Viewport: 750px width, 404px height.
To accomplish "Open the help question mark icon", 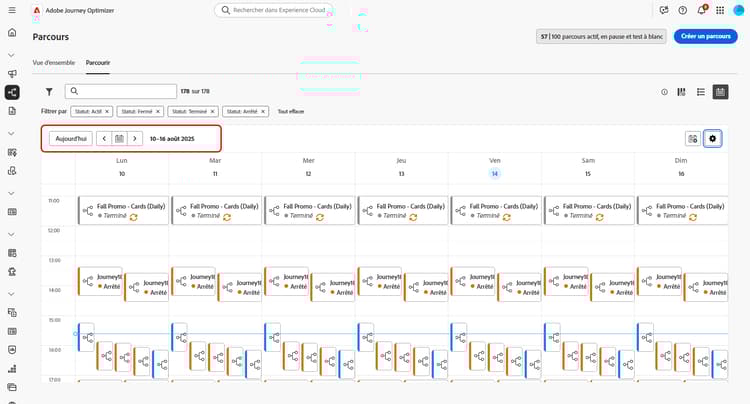I will click(683, 10).
